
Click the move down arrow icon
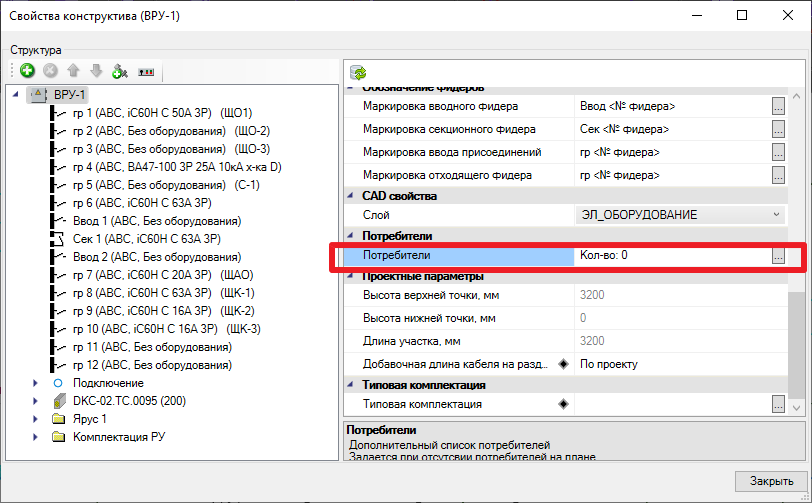point(96,70)
